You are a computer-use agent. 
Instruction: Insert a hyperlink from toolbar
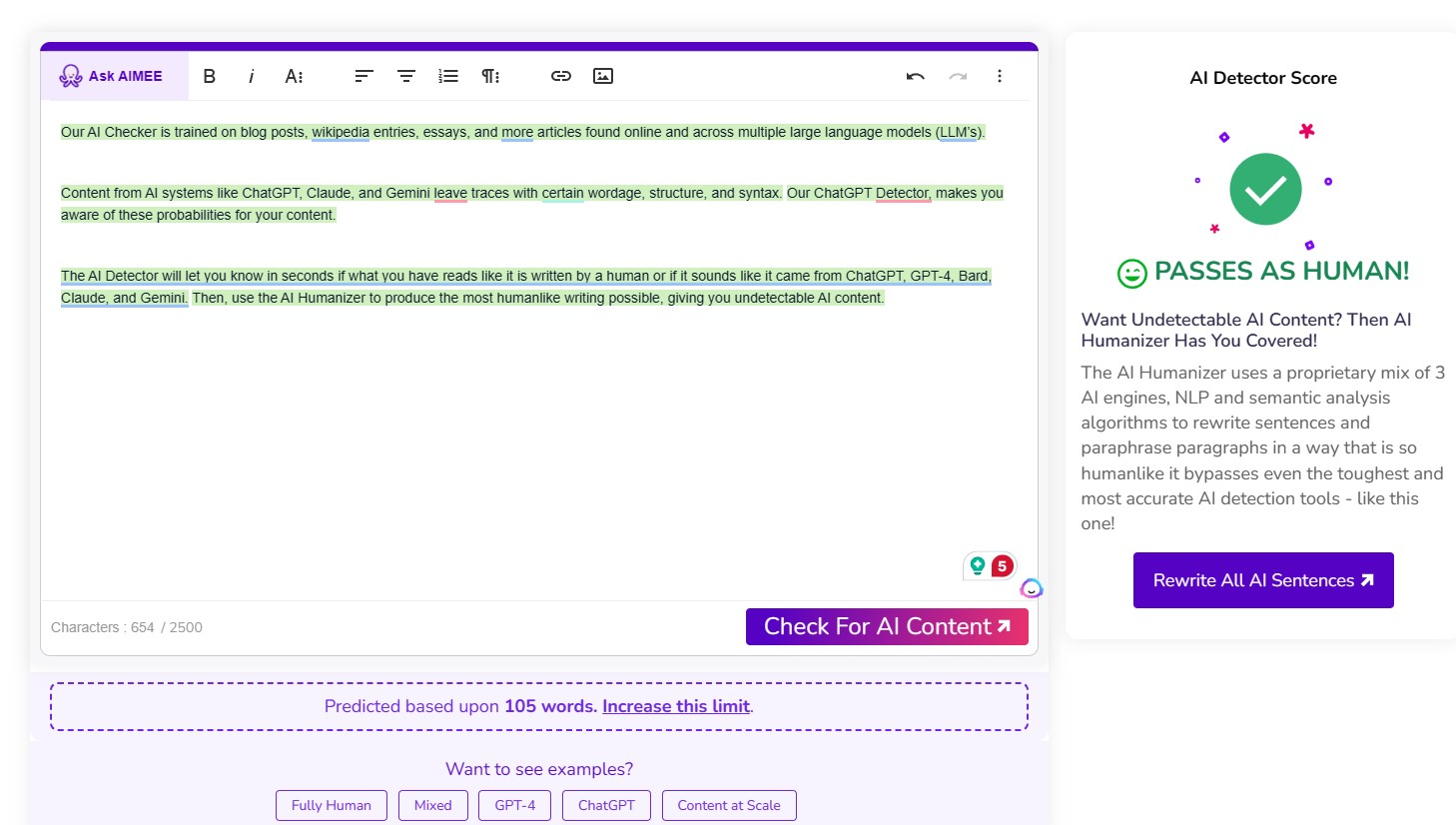click(561, 76)
